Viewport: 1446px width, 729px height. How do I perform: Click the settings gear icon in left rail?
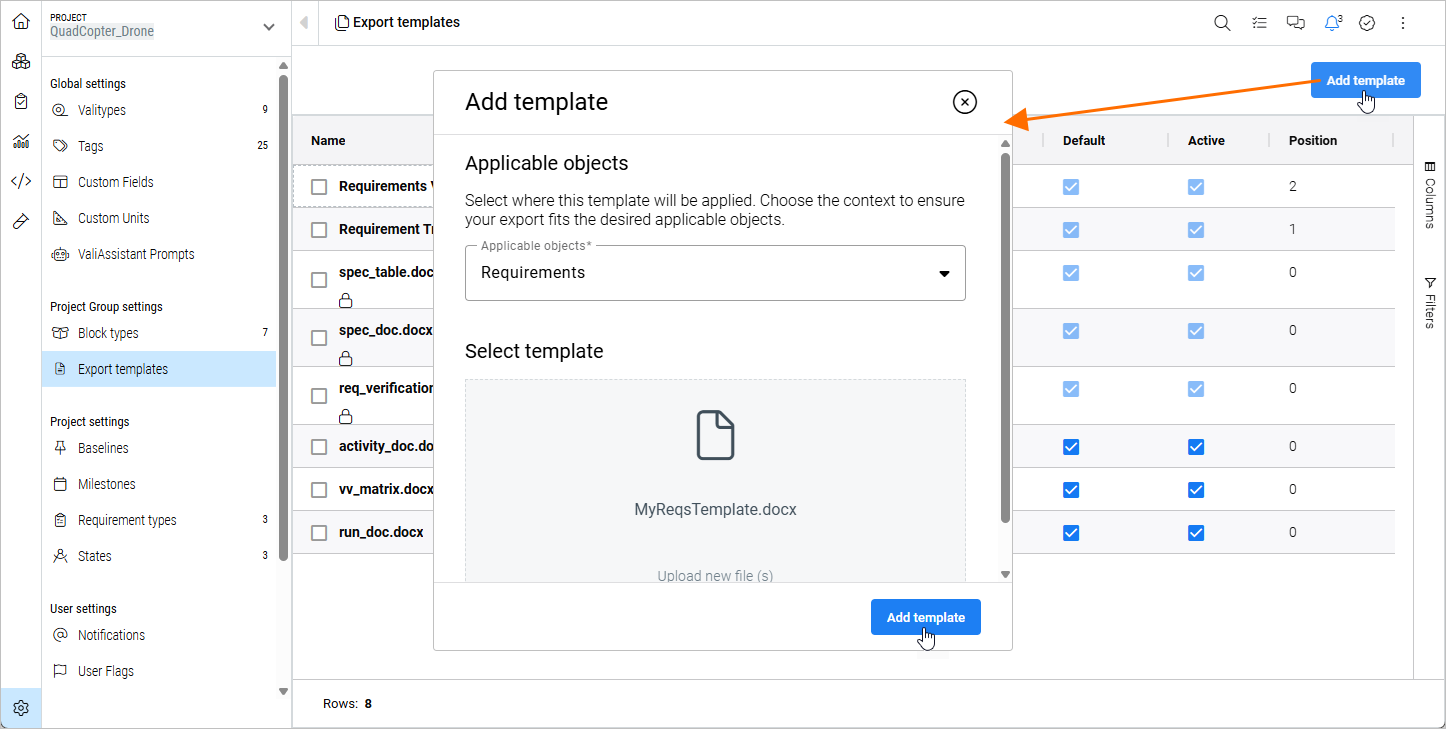[20, 708]
